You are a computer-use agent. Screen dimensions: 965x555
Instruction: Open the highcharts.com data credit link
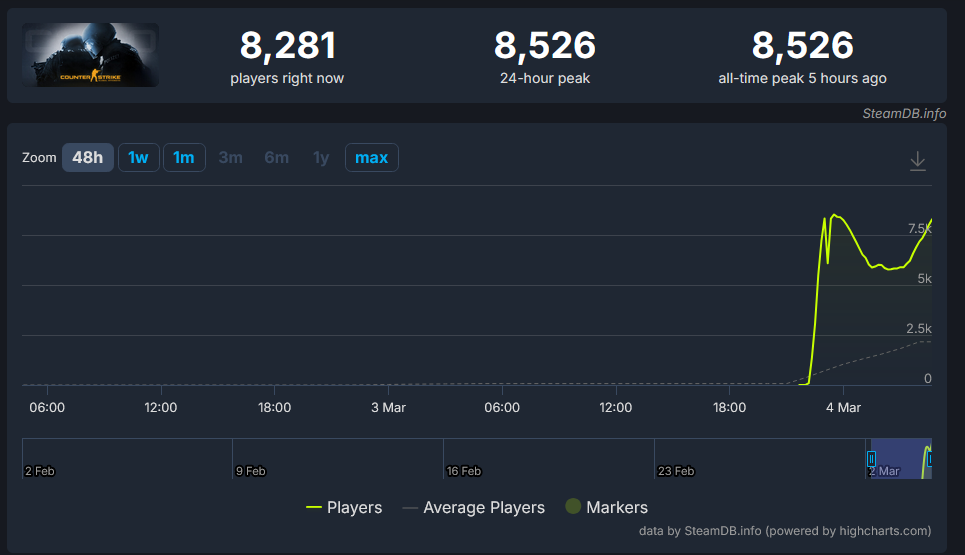[785, 531]
